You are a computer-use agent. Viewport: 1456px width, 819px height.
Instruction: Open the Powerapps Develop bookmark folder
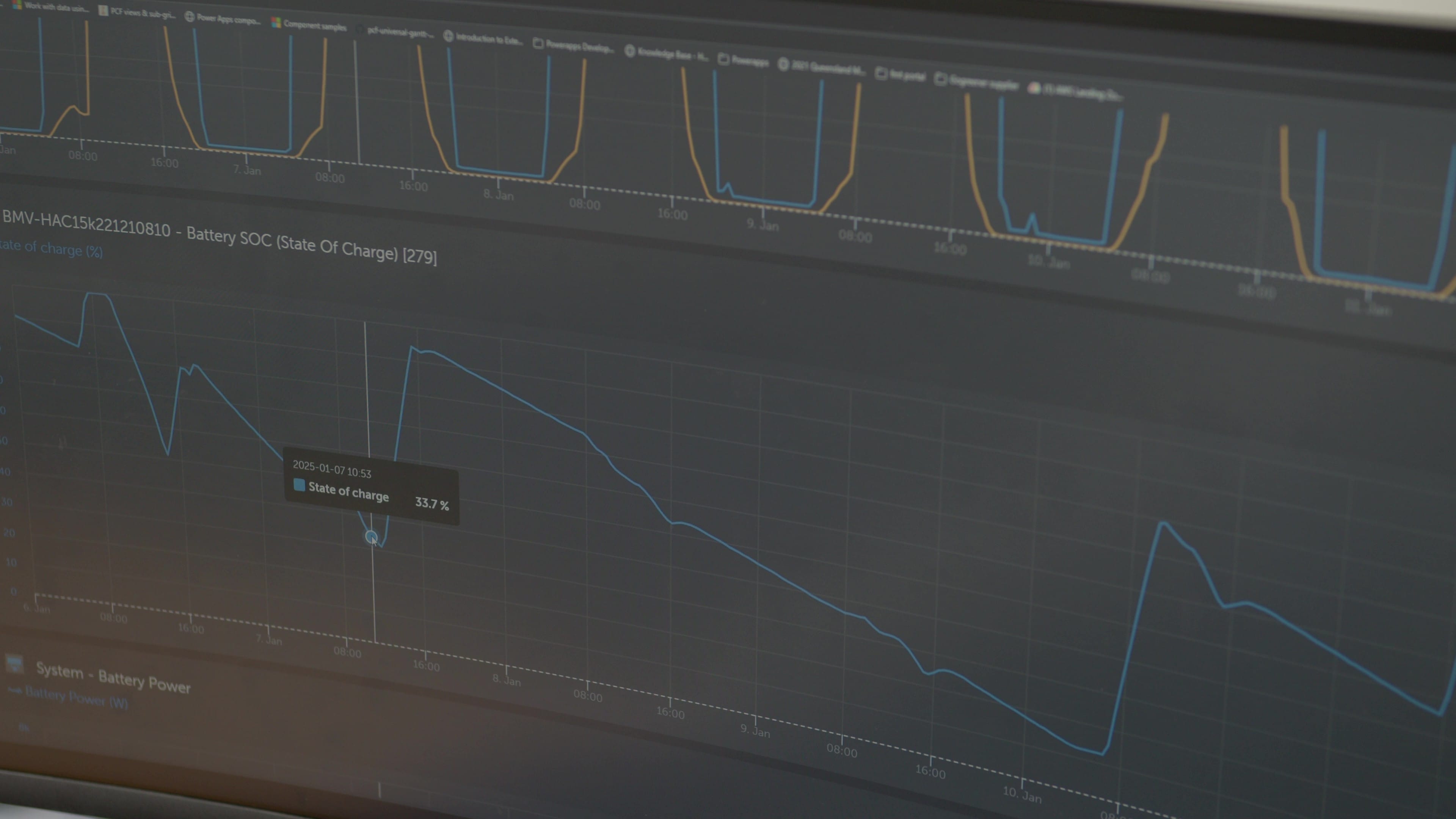[x=578, y=47]
